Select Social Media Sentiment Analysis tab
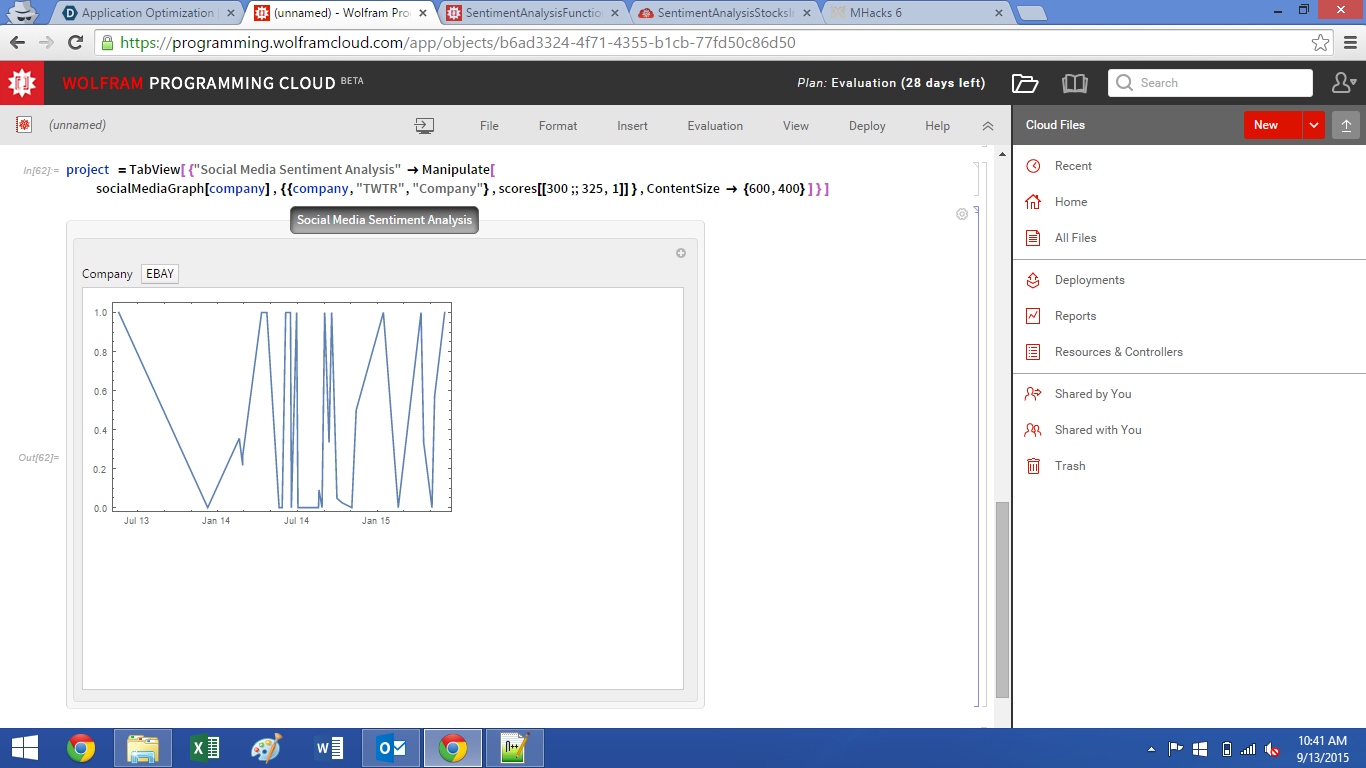 [384, 220]
